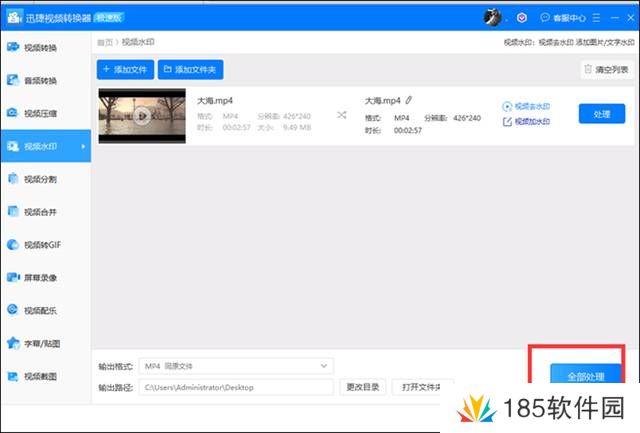Select the 视频水印 tab in sidebar
The height and width of the screenshot is (433, 640).
point(41,147)
